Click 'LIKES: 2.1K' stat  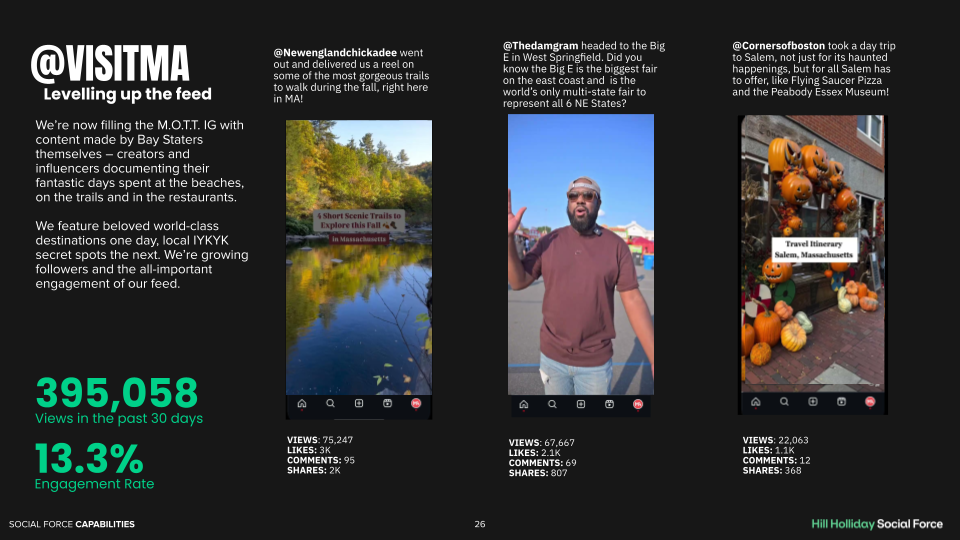[x=534, y=452]
